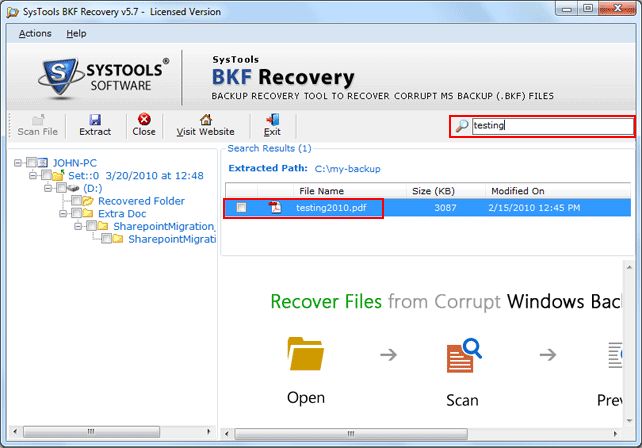Viewport: 642px width, 448px height.
Task: Click the SysTools Software shield logo
Action: [x=61, y=78]
